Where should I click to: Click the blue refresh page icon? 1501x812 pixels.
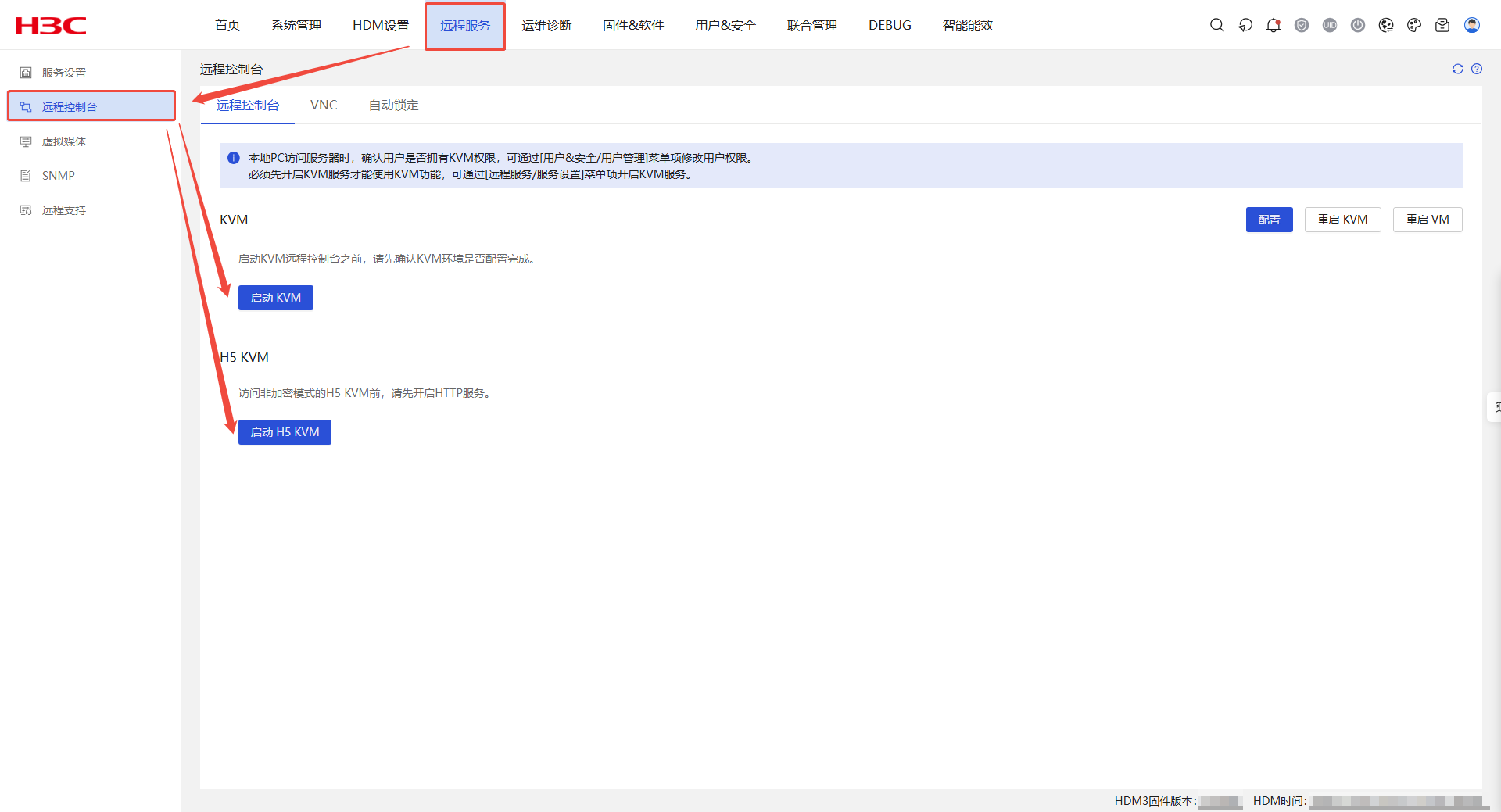[1457, 69]
